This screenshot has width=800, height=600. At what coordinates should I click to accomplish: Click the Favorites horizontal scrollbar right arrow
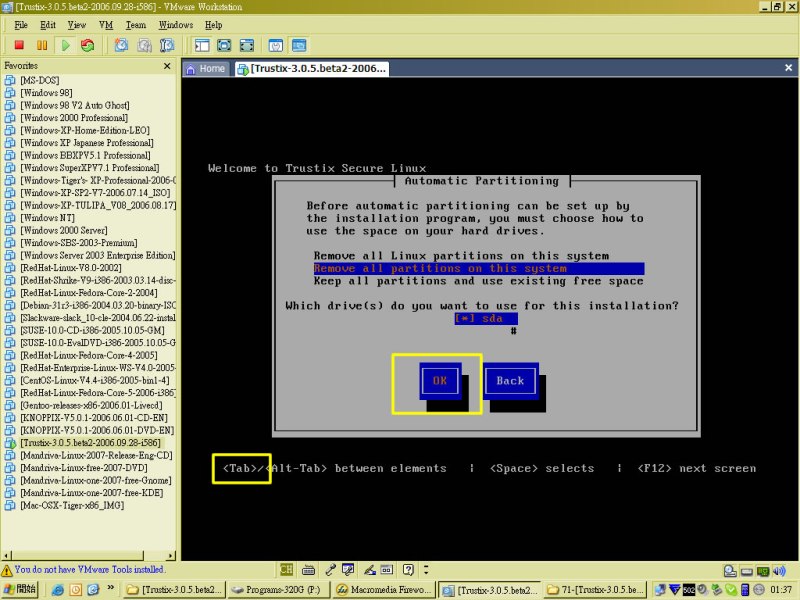tap(171, 556)
